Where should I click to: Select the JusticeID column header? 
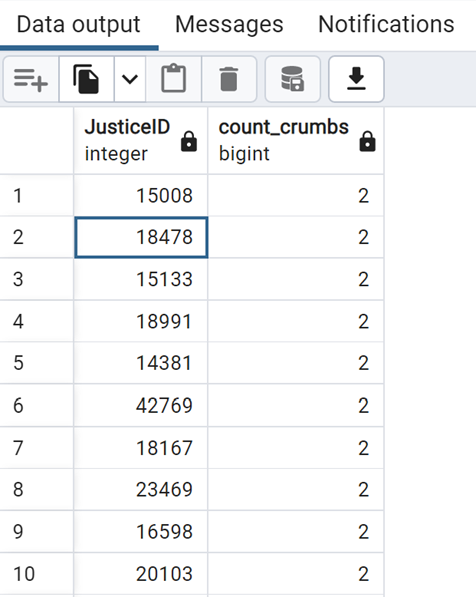(141, 140)
